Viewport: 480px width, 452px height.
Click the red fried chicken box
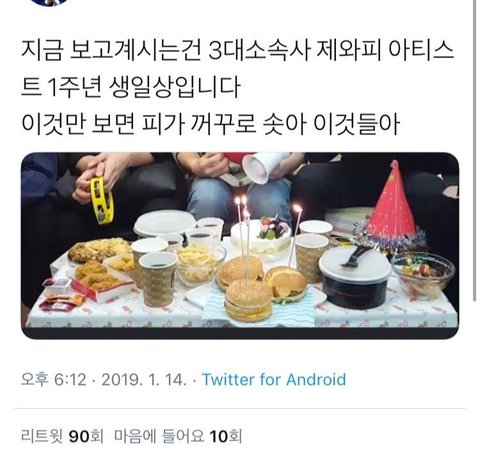(102, 280)
